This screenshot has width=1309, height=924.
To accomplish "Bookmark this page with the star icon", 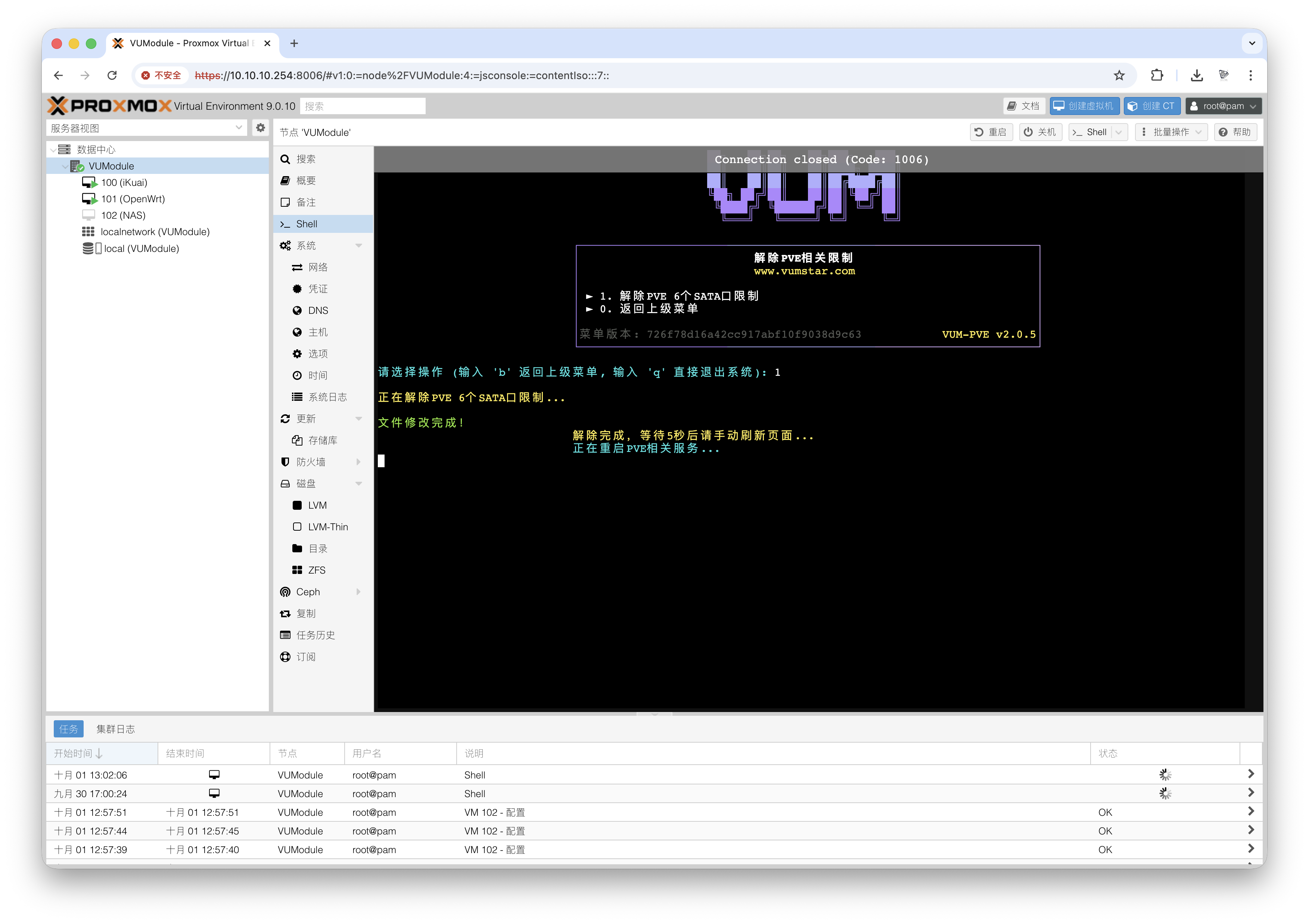I will click(1119, 75).
